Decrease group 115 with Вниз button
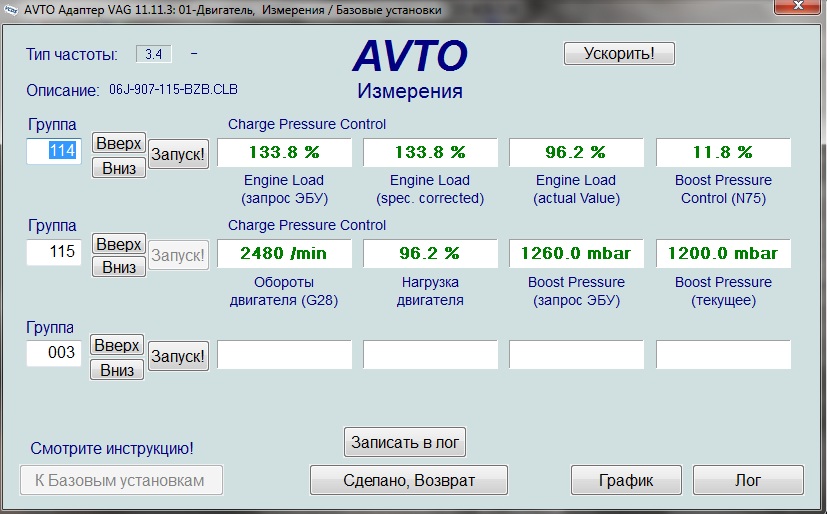 118,267
